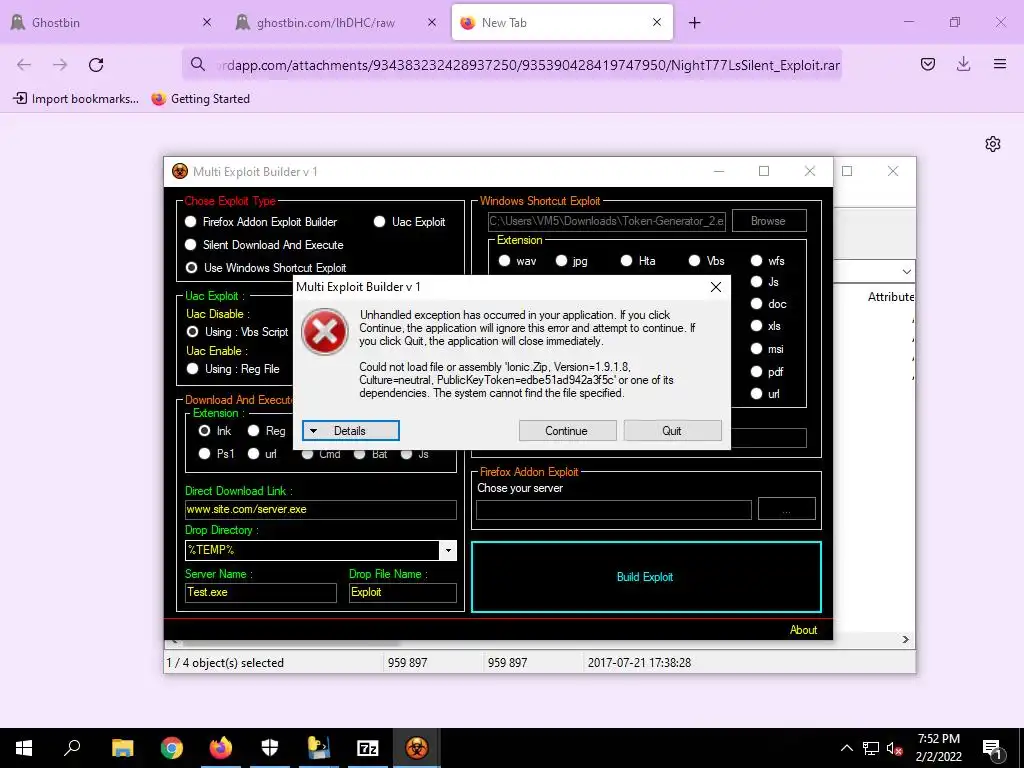Screen dimensions: 1024x768
Task: Open Firefox from the taskbar
Action: click(221, 747)
